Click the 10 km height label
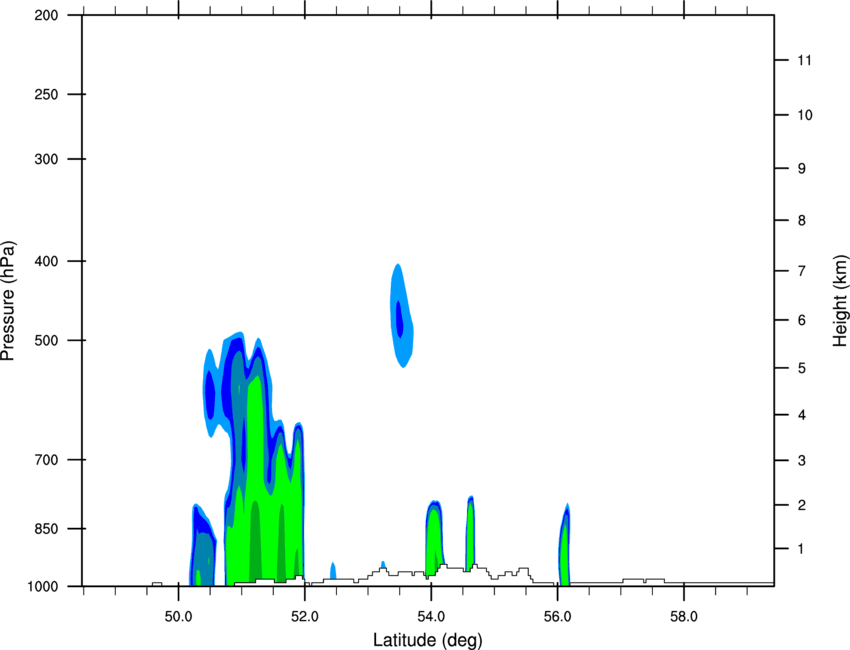This screenshot has width=850, height=650. [805, 115]
